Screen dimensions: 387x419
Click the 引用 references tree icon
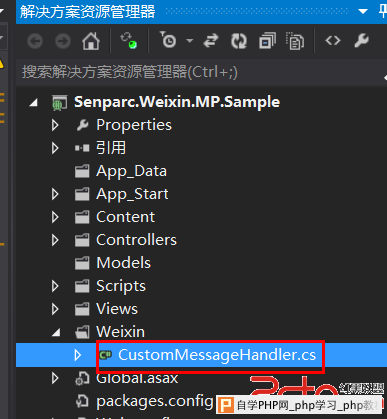pos(82,148)
